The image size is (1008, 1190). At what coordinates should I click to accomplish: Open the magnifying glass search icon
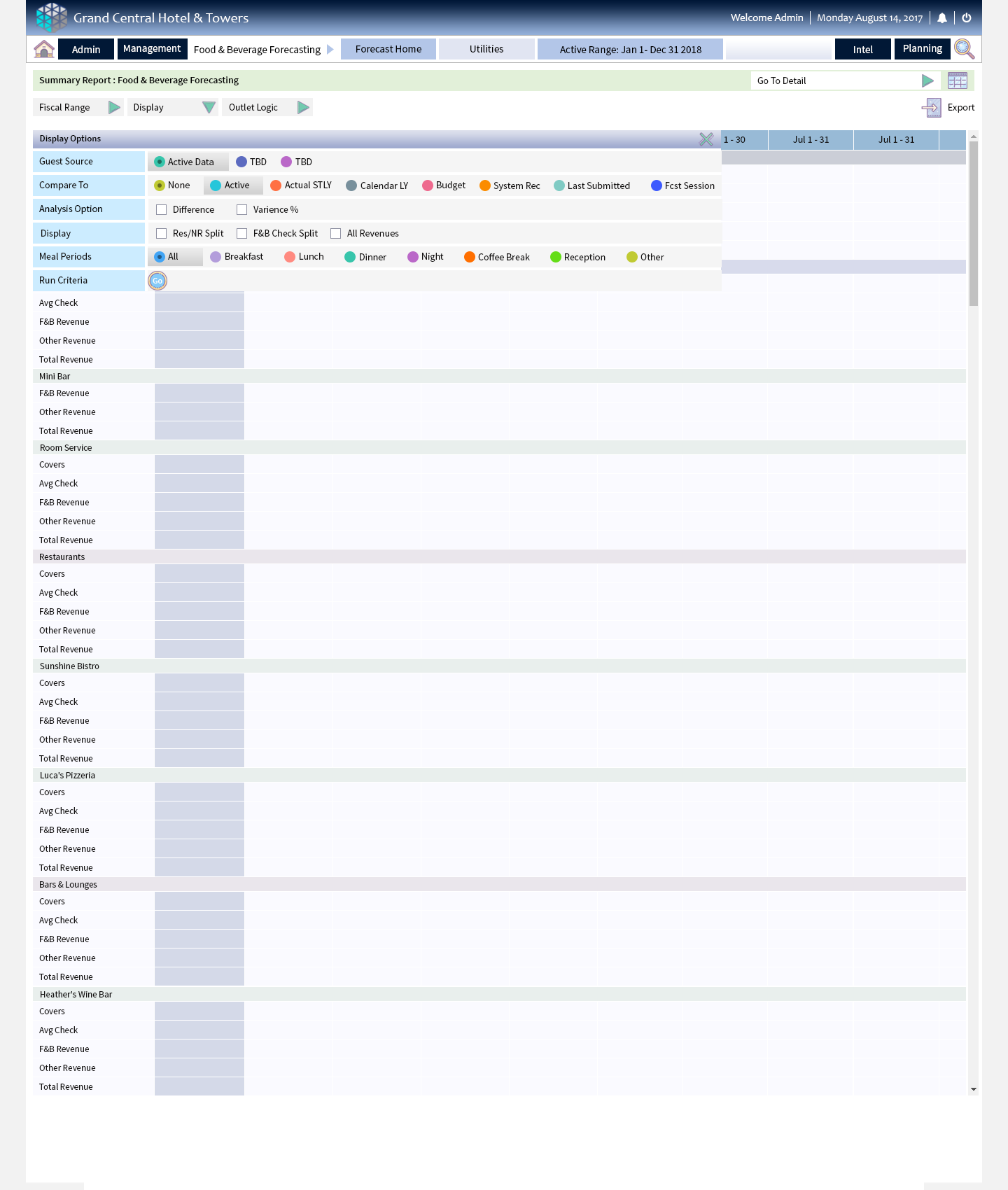[965, 49]
